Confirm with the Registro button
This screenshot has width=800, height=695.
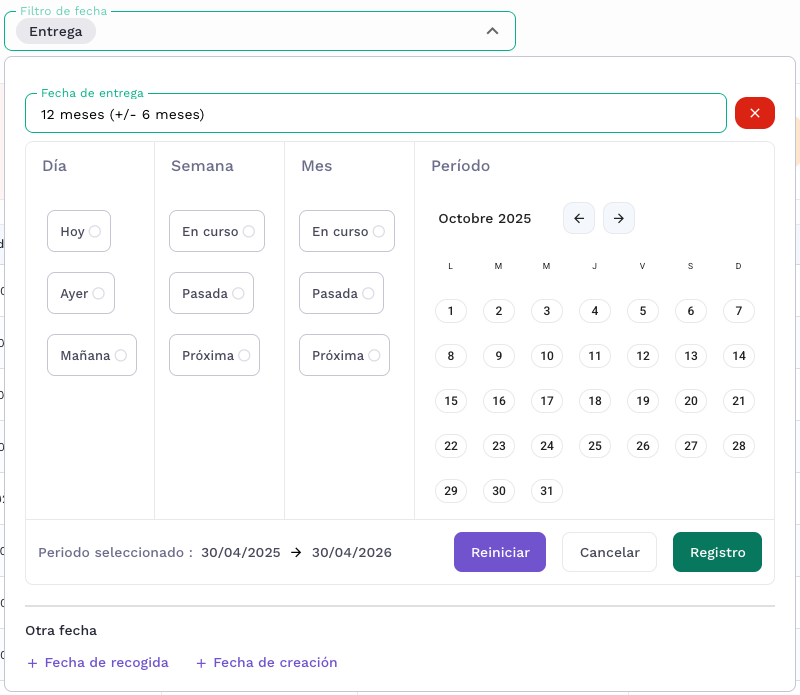point(717,552)
